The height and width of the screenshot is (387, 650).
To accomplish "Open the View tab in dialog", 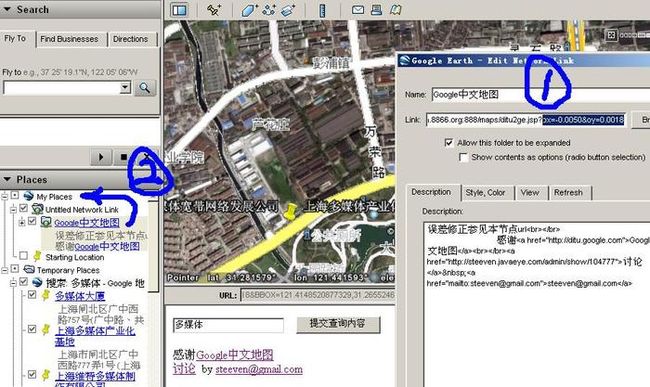I will coord(530,193).
